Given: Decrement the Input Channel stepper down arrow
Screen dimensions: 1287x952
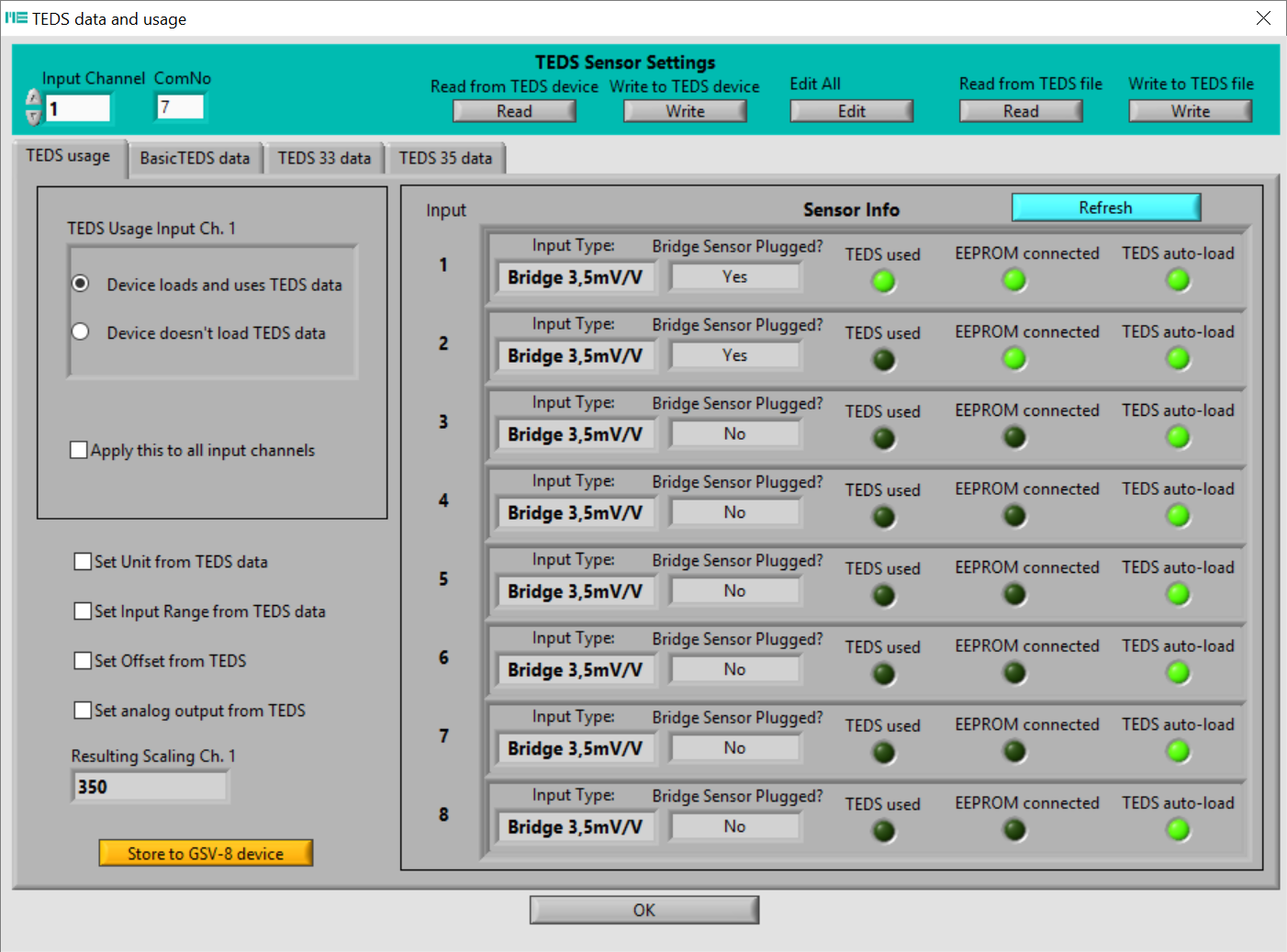Looking at the screenshot, I should pyautogui.click(x=34, y=118).
